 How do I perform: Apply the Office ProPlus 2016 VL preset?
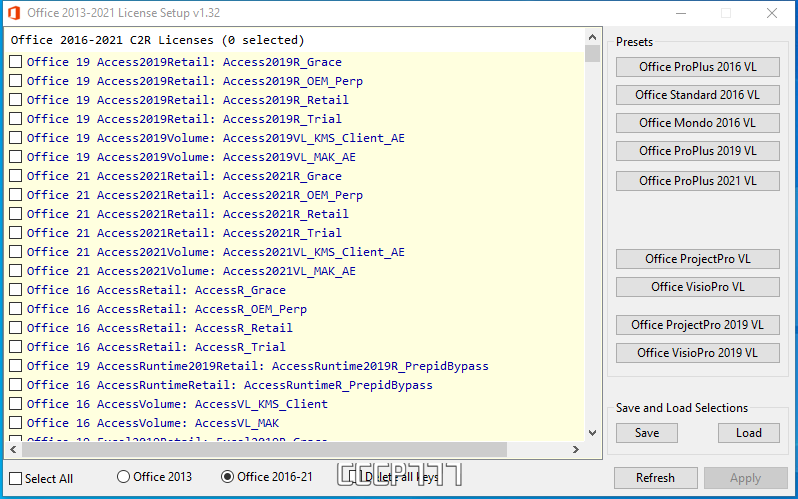(697, 67)
